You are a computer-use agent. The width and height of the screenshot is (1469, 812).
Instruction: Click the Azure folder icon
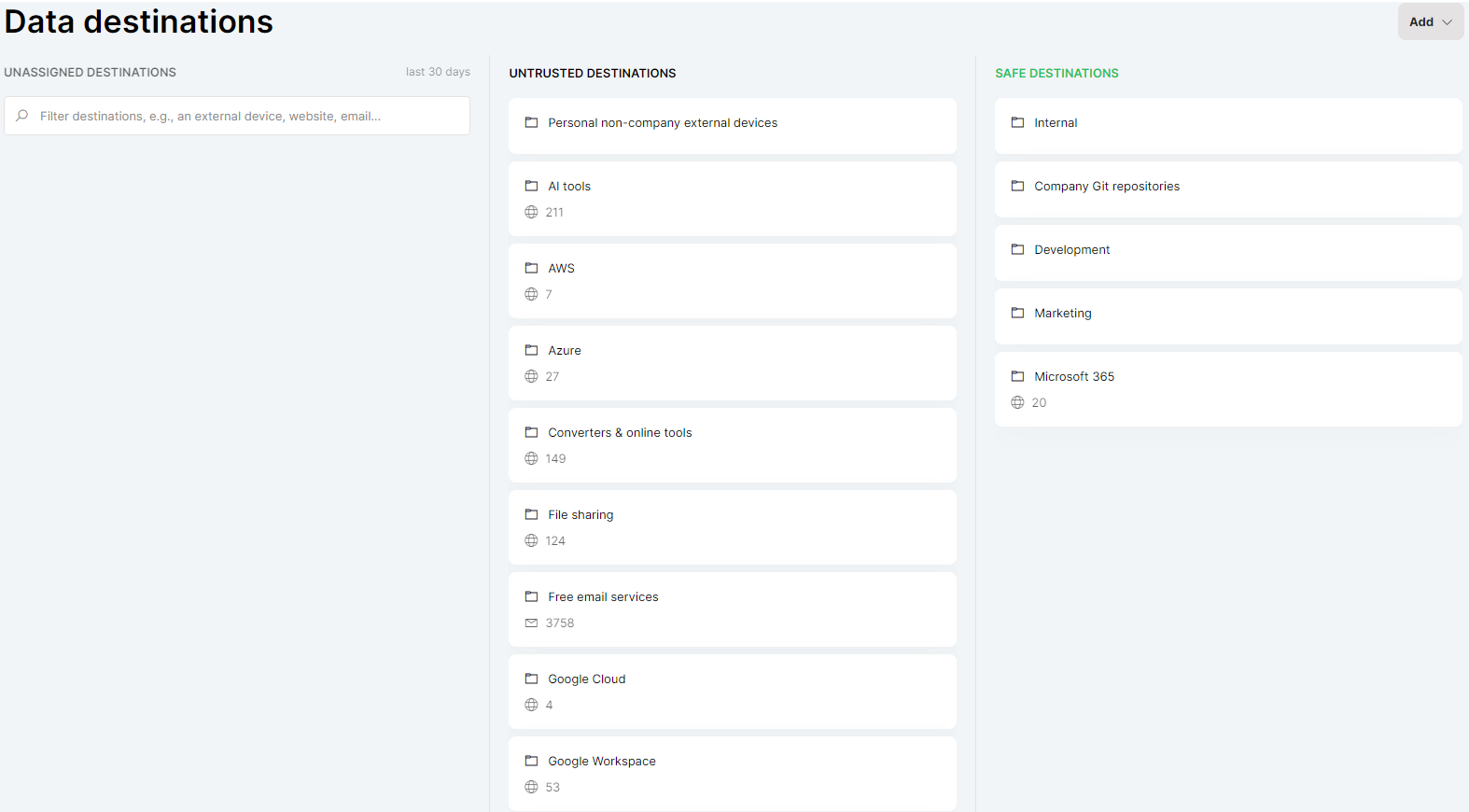point(531,350)
